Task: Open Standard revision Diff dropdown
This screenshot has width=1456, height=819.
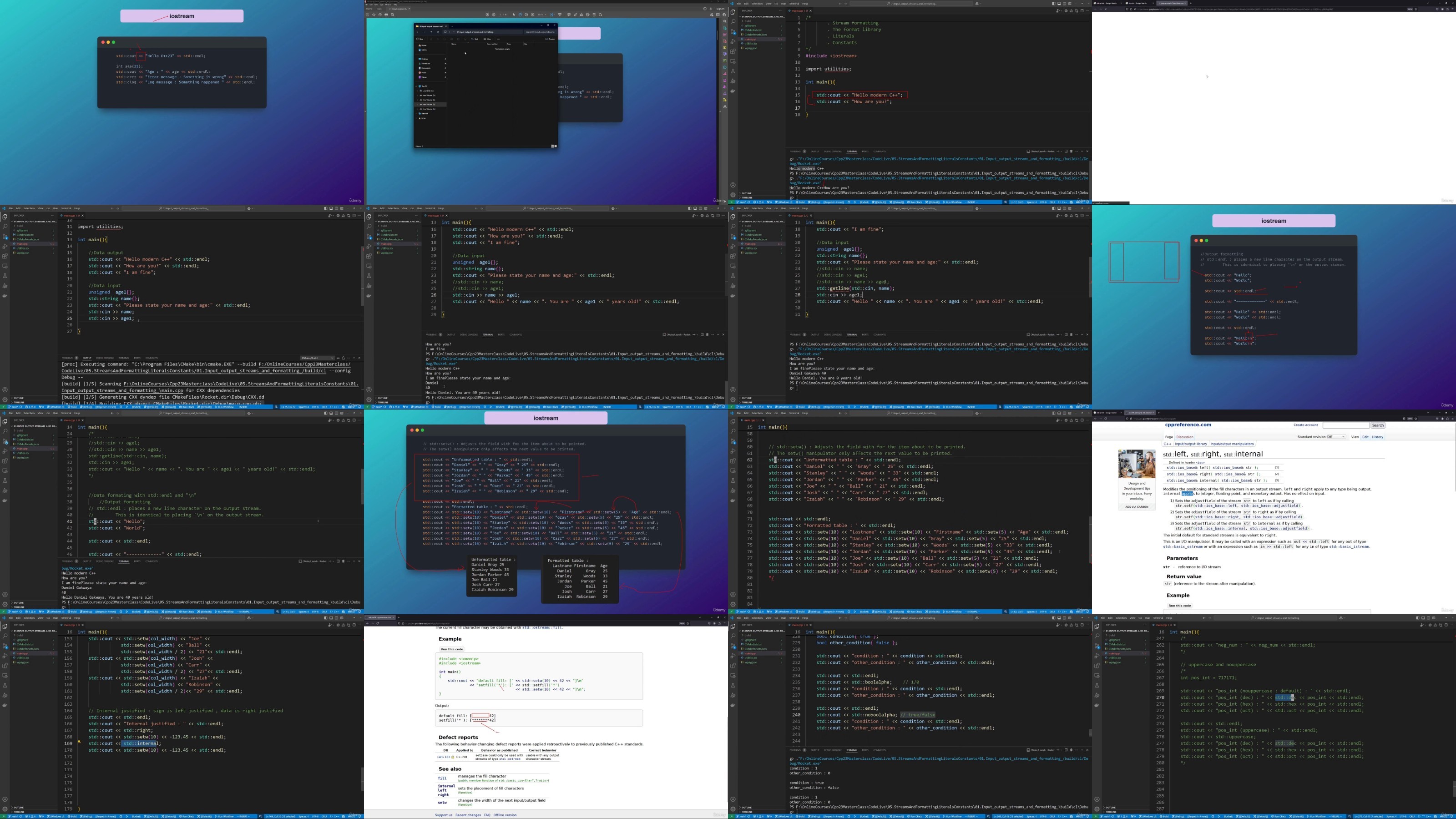Action: 1336,437
